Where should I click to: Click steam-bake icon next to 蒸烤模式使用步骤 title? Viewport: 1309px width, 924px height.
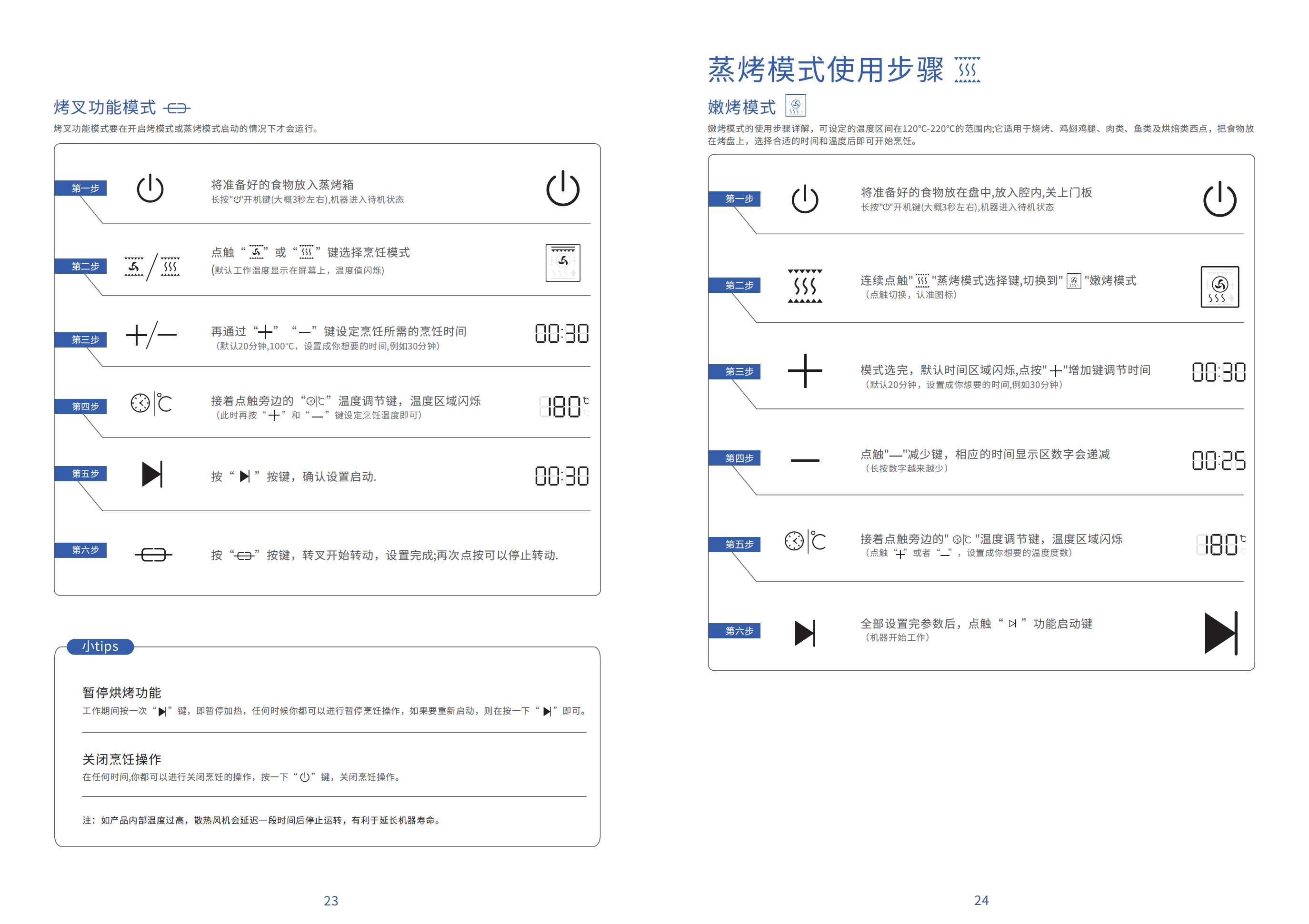[x=967, y=70]
